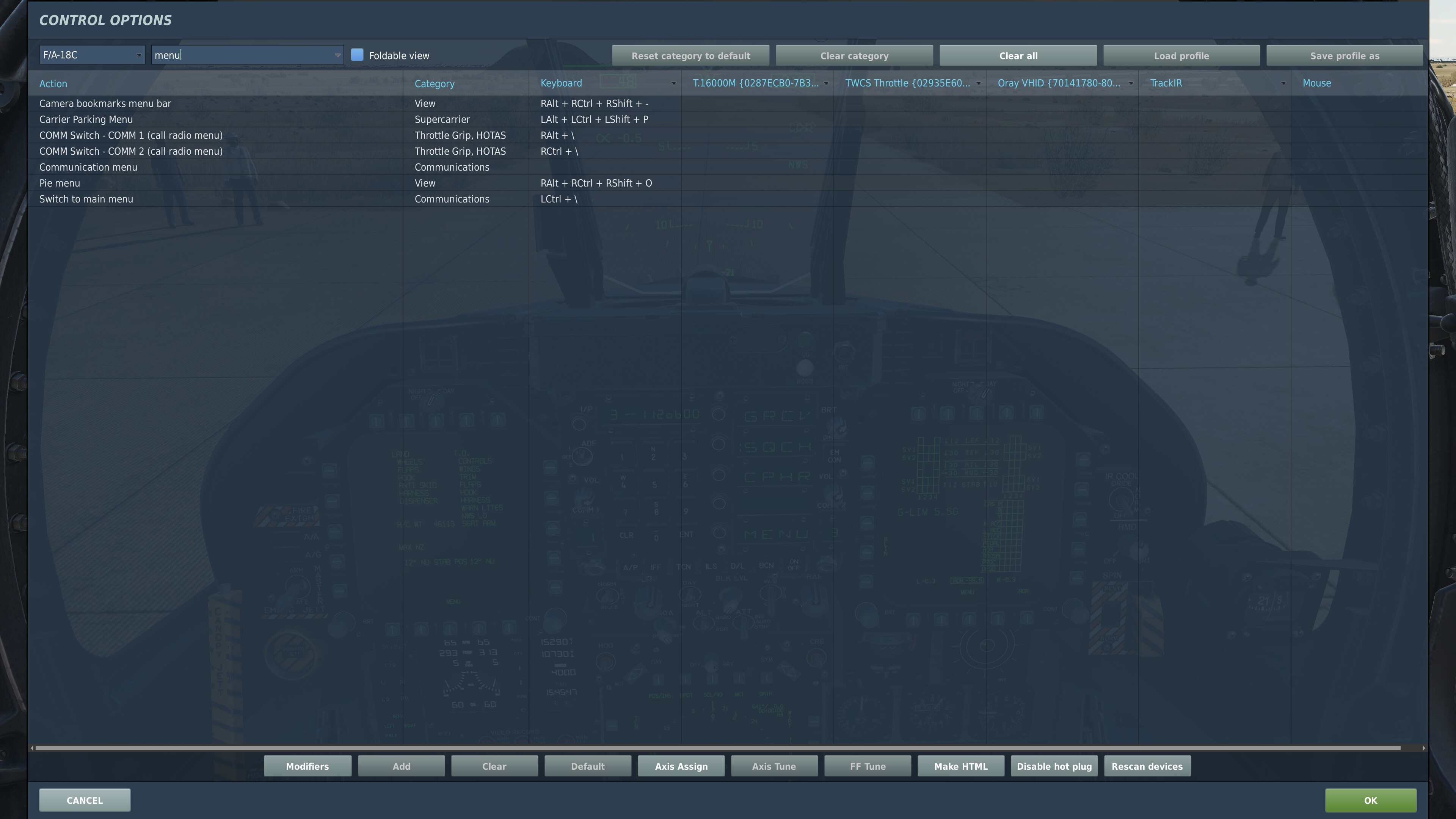This screenshot has height=819, width=1456.
Task: Open the Modifiers panel
Action: point(307,766)
